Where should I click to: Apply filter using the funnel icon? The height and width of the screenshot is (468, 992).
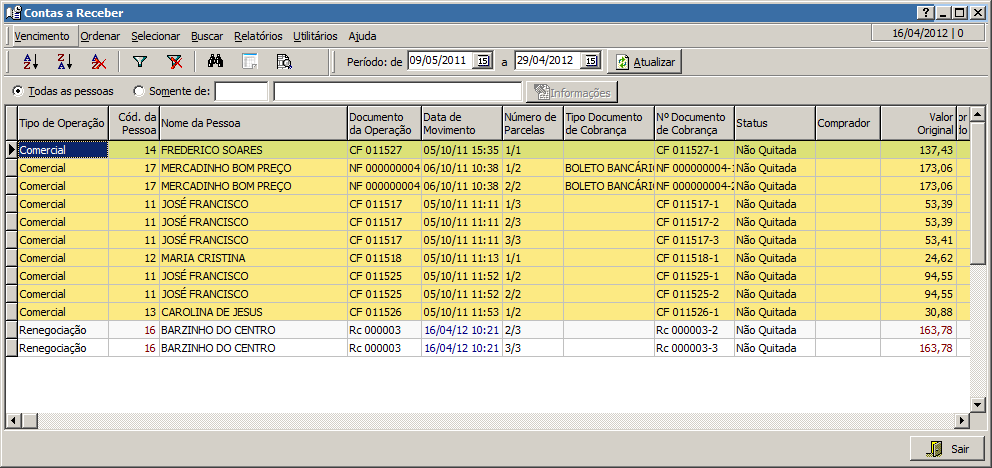click(140, 62)
